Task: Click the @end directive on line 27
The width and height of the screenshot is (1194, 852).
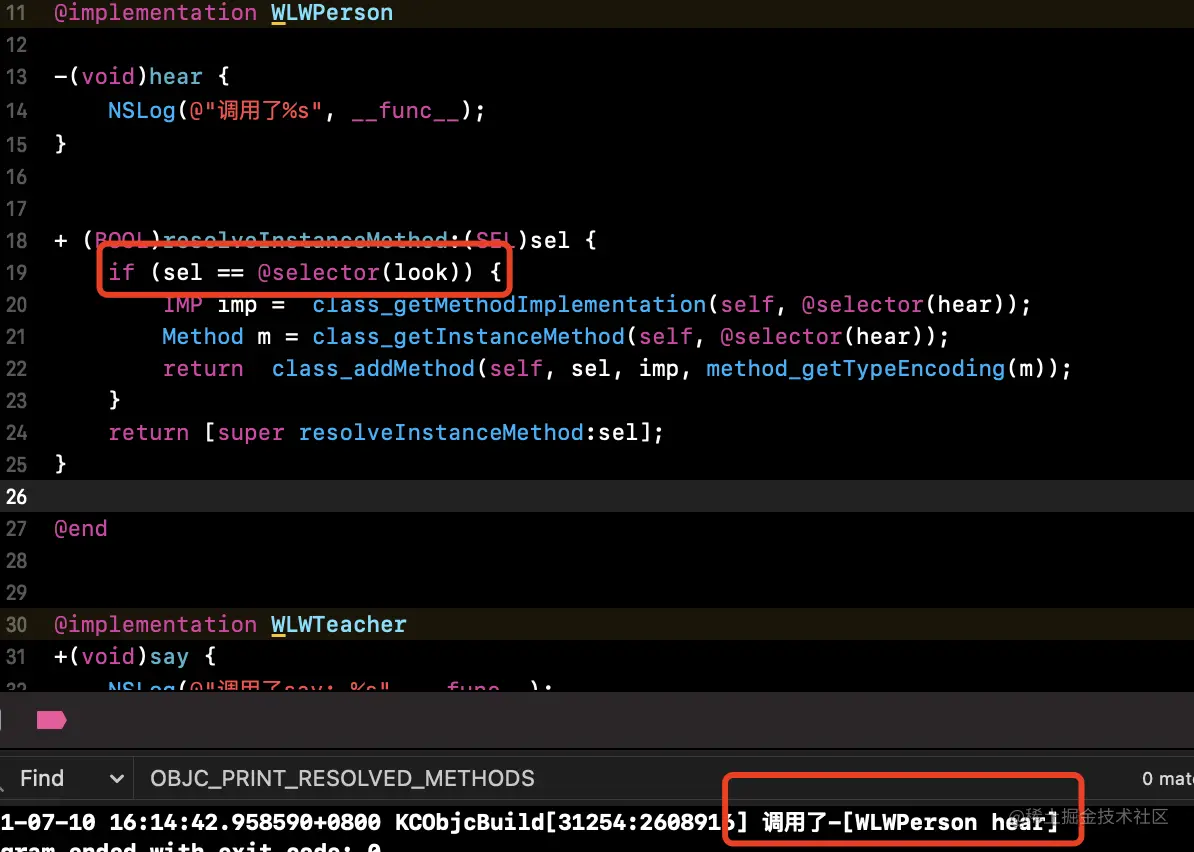Action: 81,528
